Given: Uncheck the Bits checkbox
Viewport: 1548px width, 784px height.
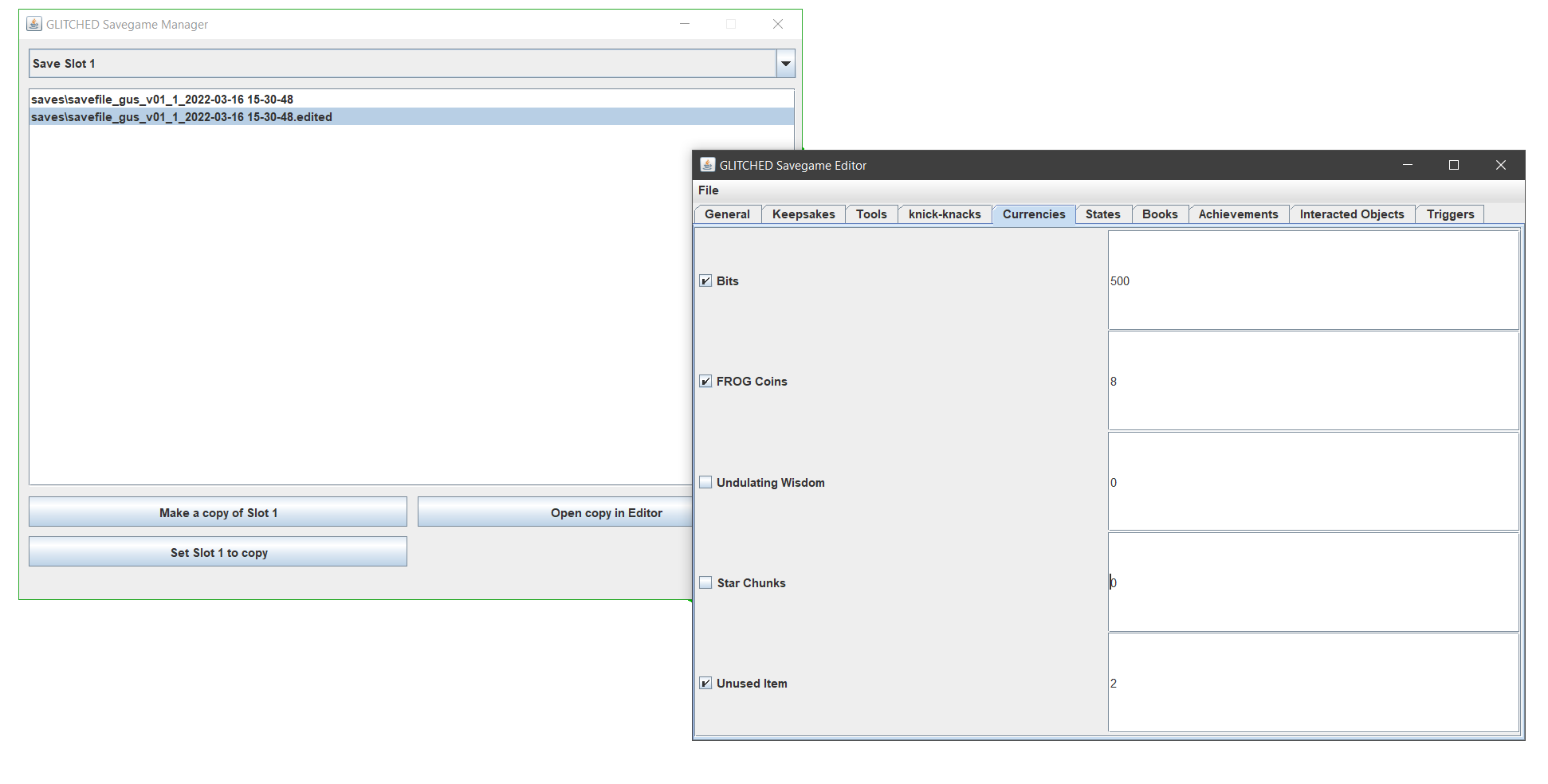Looking at the screenshot, I should (705, 280).
